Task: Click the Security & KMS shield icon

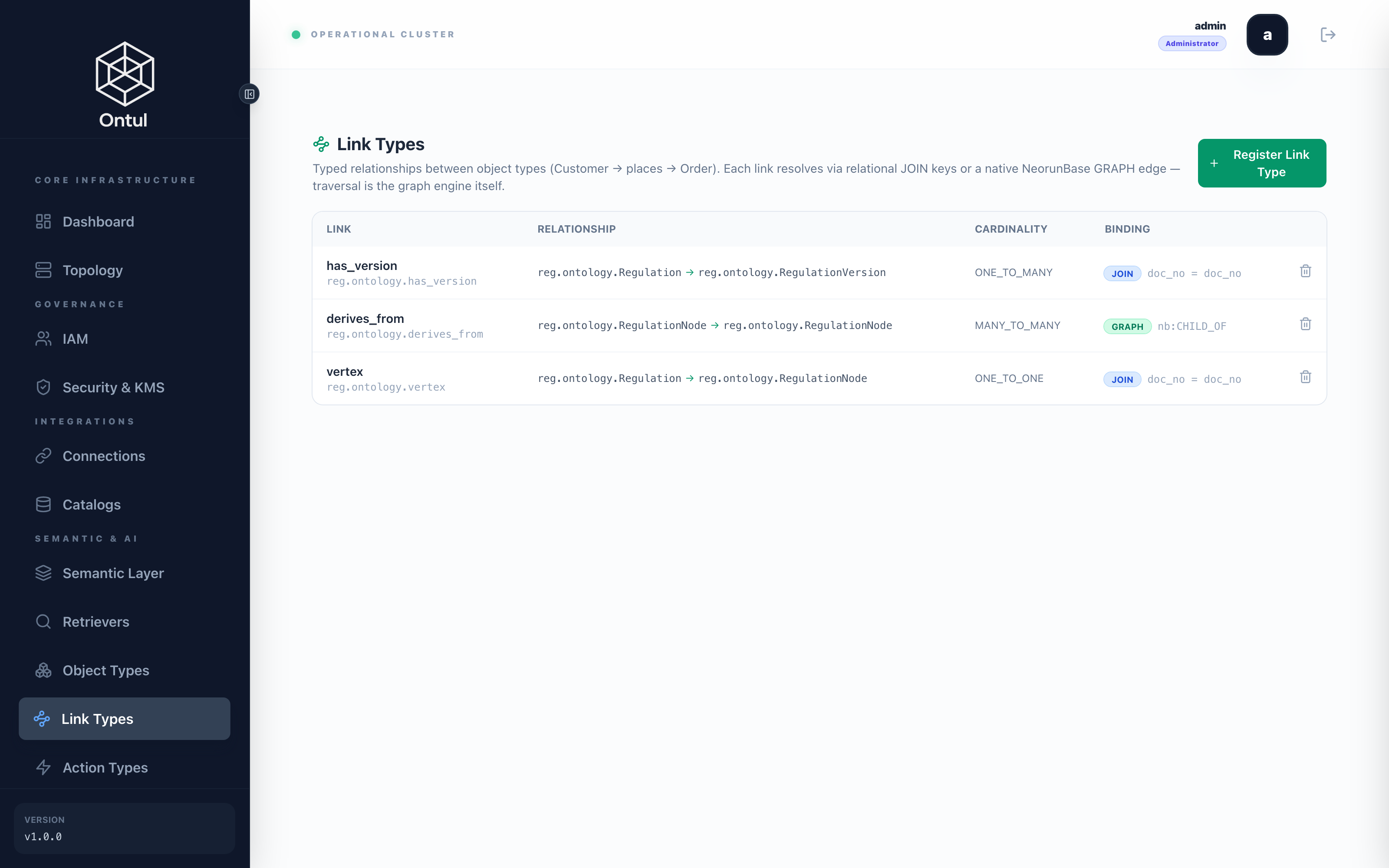Action: point(43,388)
